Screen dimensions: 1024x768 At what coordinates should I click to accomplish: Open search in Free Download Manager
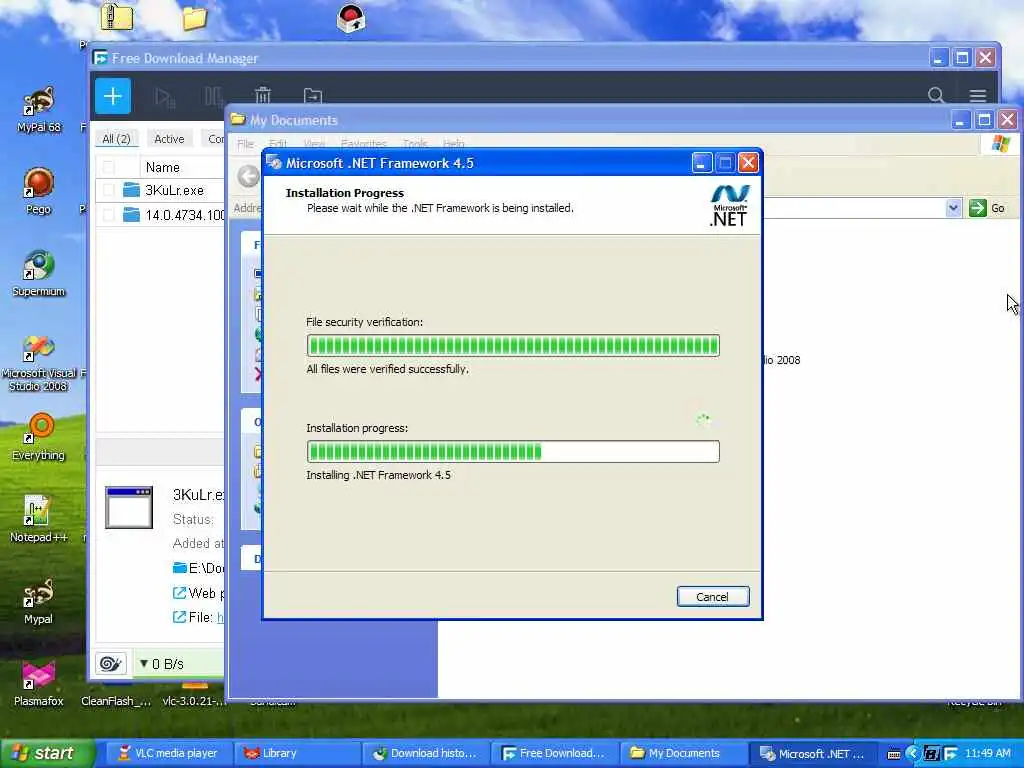point(936,95)
